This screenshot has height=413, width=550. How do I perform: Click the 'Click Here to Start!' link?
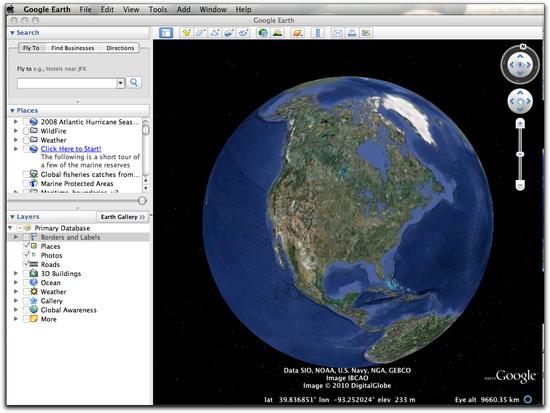(71, 149)
